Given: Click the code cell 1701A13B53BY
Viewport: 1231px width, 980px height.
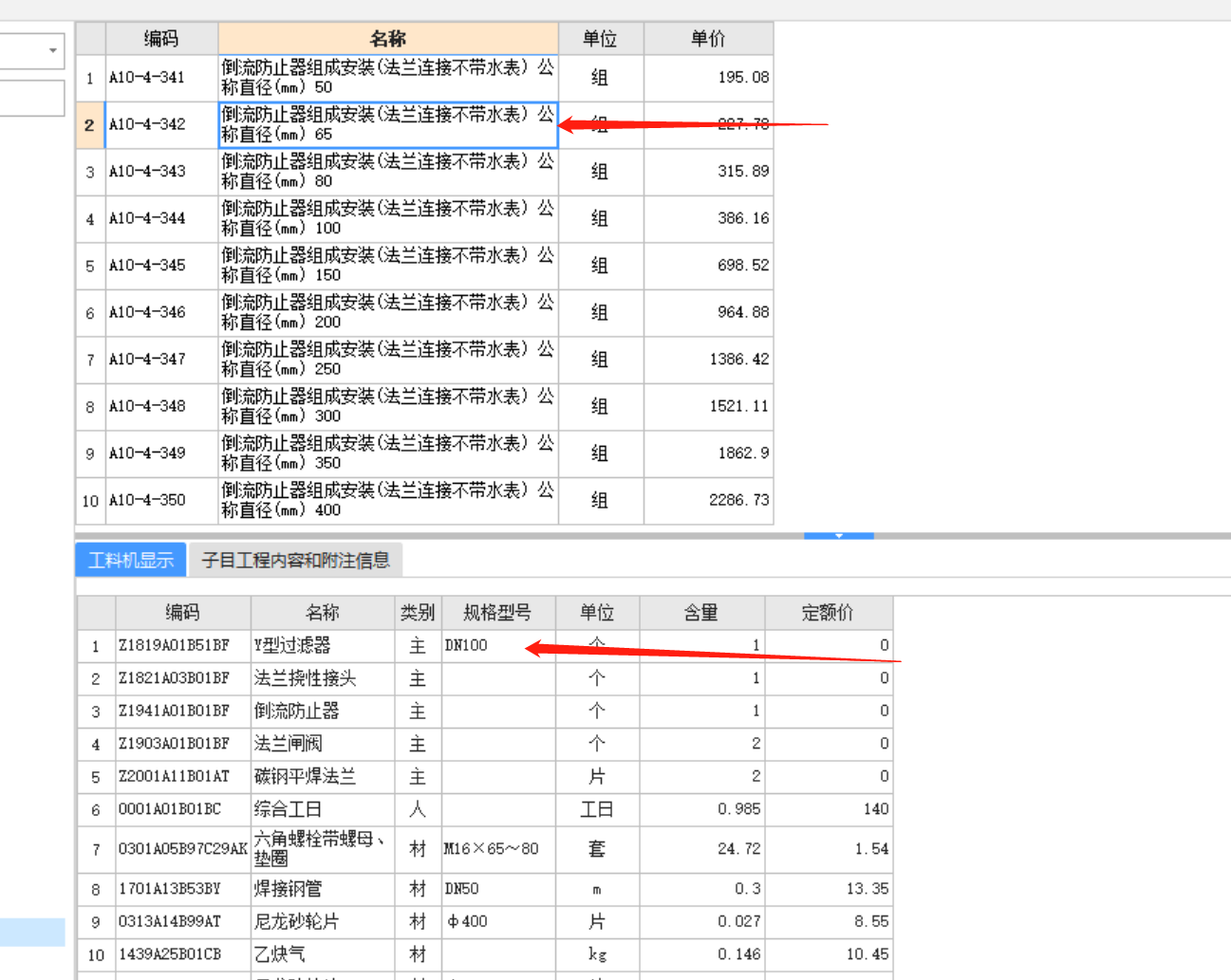Looking at the screenshot, I should (x=182, y=889).
